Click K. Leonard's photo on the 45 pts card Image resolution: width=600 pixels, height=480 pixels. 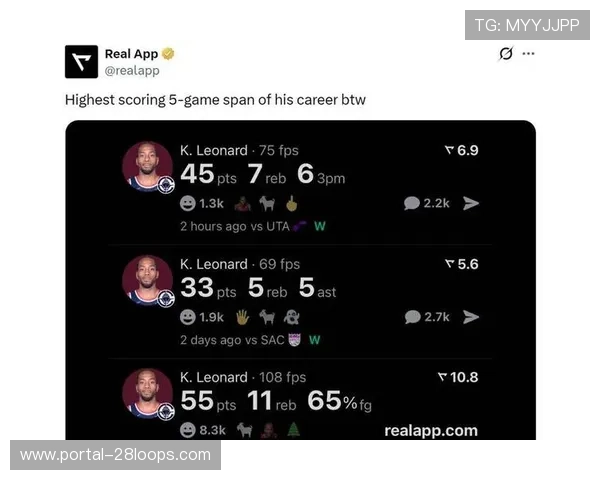click(148, 167)
